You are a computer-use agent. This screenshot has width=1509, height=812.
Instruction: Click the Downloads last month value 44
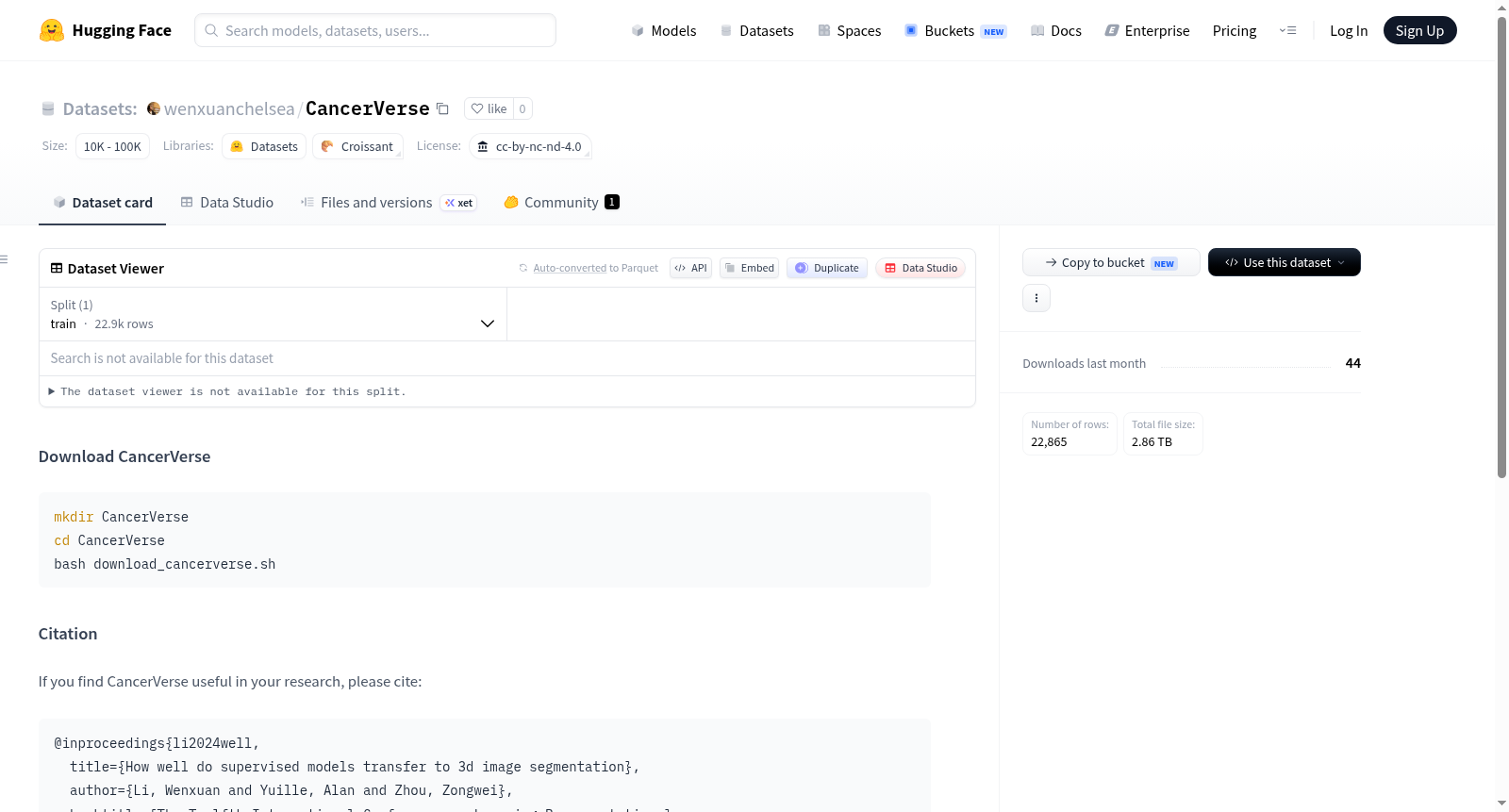(x=1353, y=363)
